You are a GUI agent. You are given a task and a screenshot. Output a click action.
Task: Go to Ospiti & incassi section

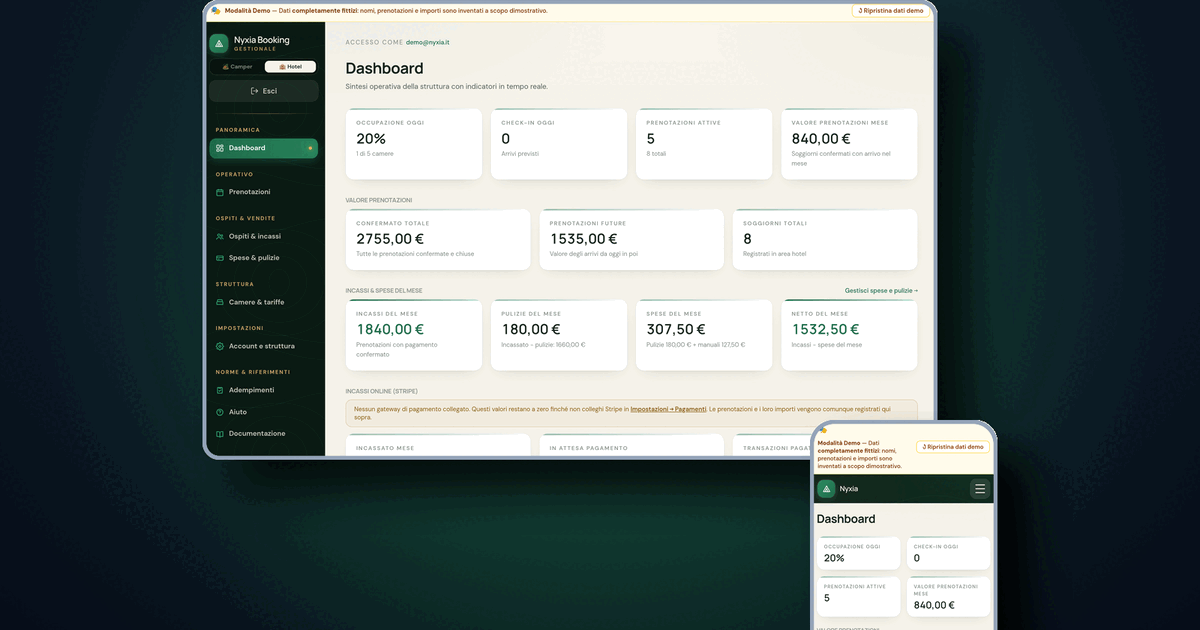point(264,236)
